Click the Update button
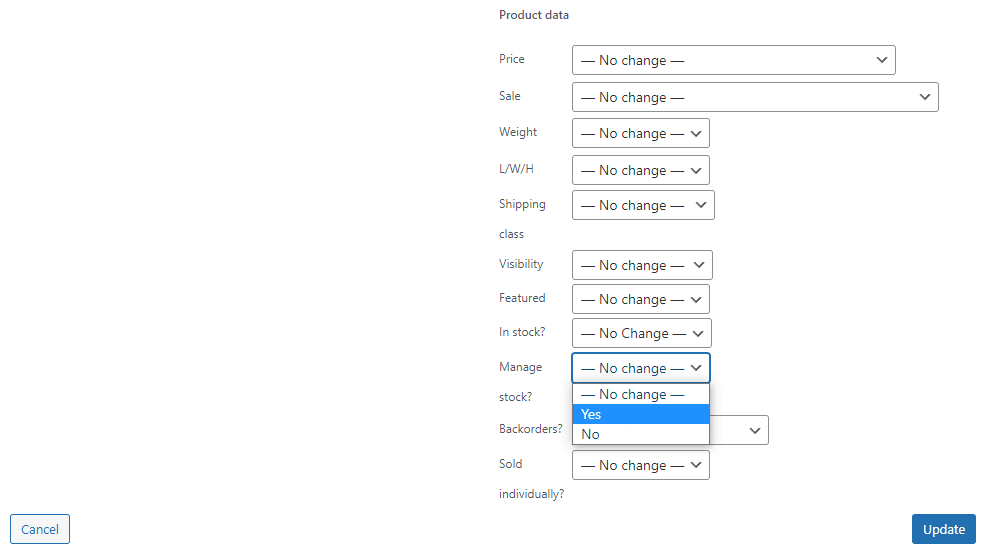The height and width of the screenshot is (551, 988). (x=943, y=529)
